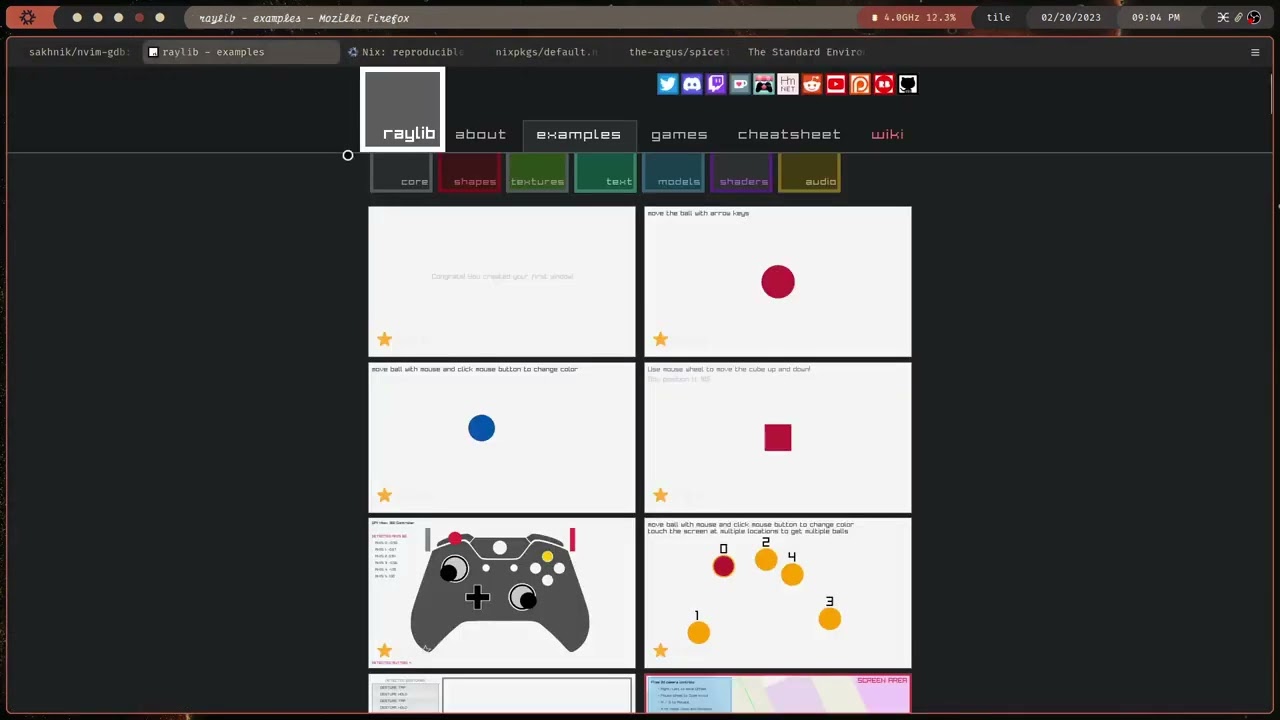Open the Reddit icon link
This screenshot has height=720, width=1280.
tap(811, 84)
